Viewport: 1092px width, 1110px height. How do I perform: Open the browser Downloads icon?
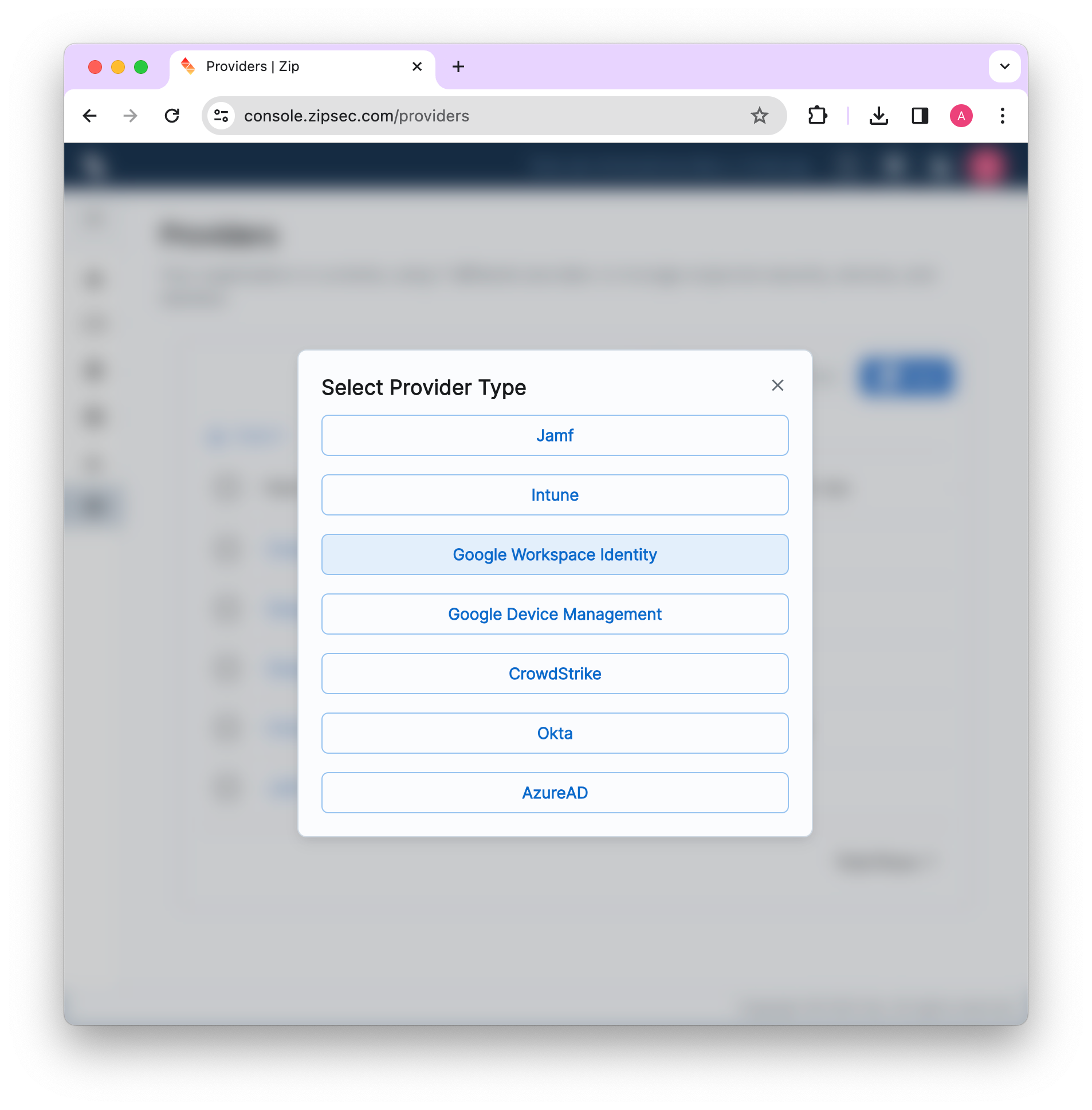[x=878, y=116]
